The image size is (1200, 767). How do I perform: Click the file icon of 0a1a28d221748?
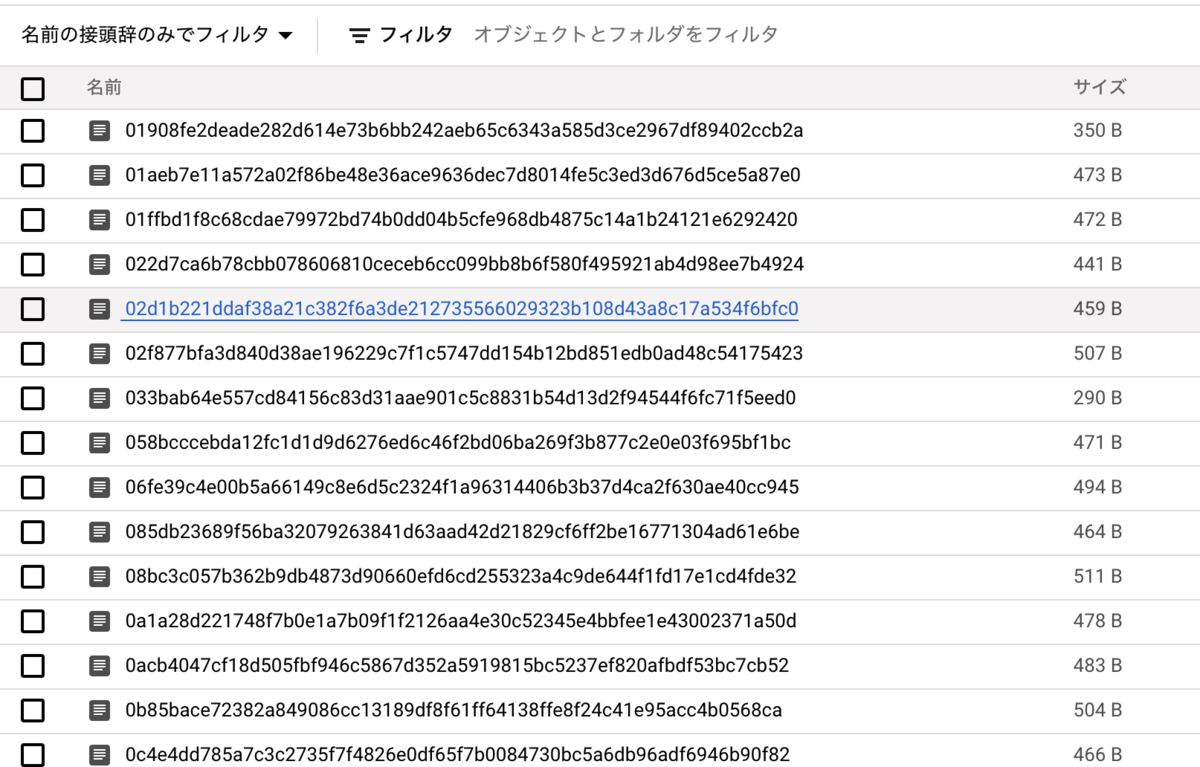99,621
